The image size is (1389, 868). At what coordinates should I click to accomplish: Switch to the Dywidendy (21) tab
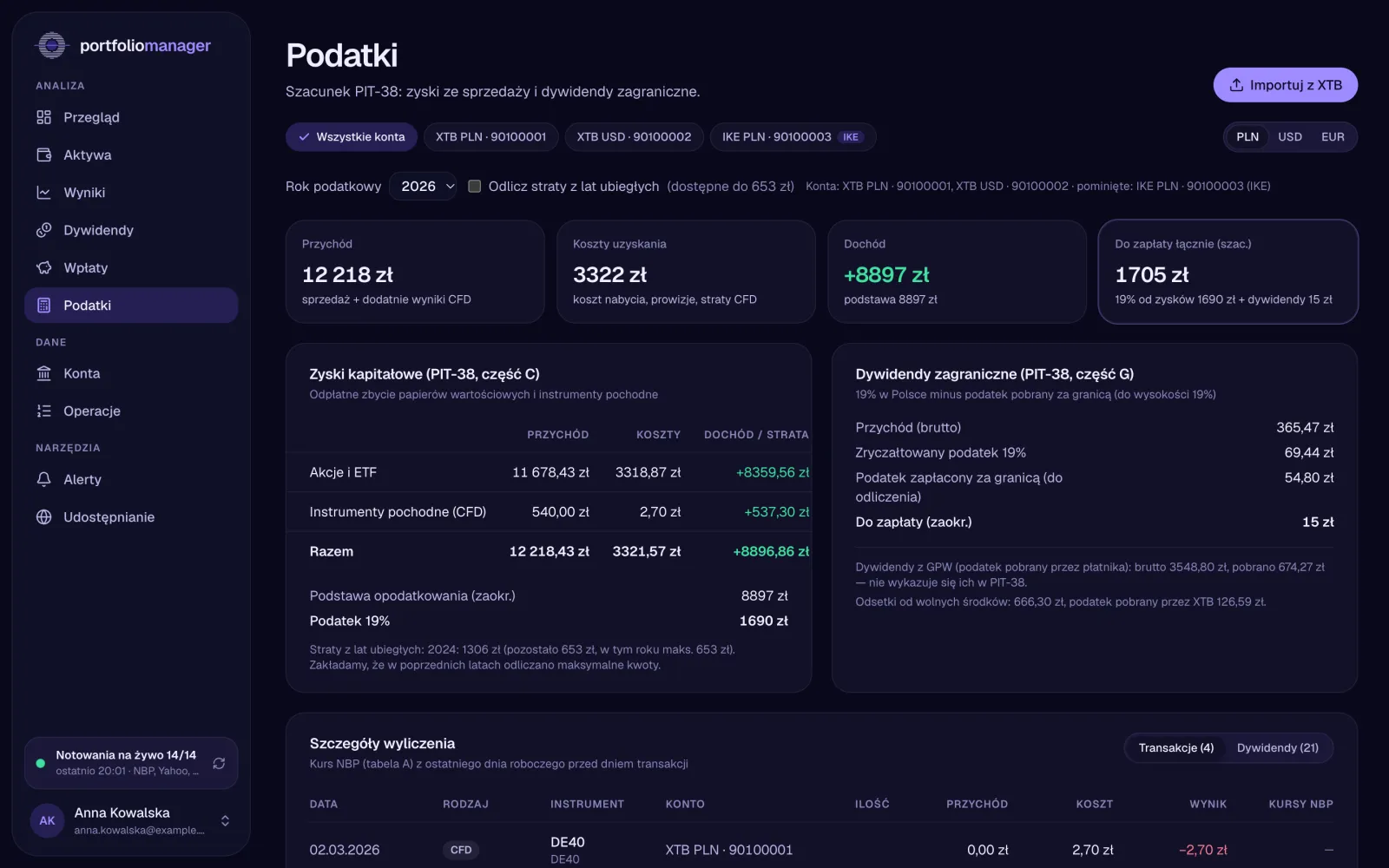click(1278, 747)
